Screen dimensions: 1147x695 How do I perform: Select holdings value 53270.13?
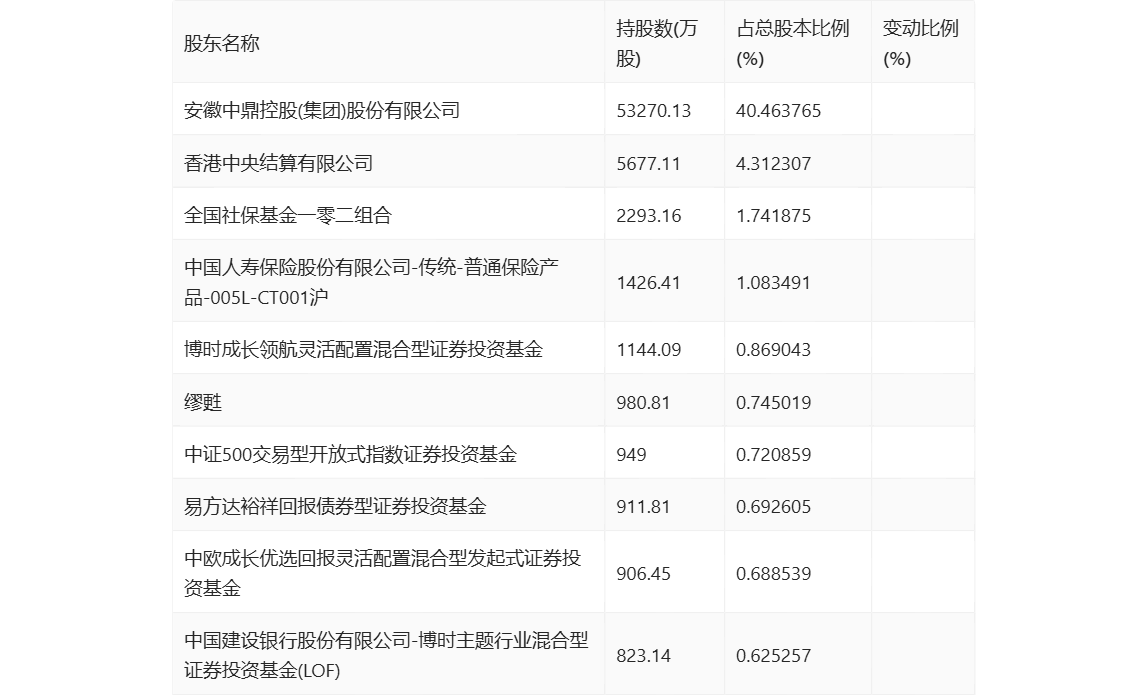coord(654,110)
